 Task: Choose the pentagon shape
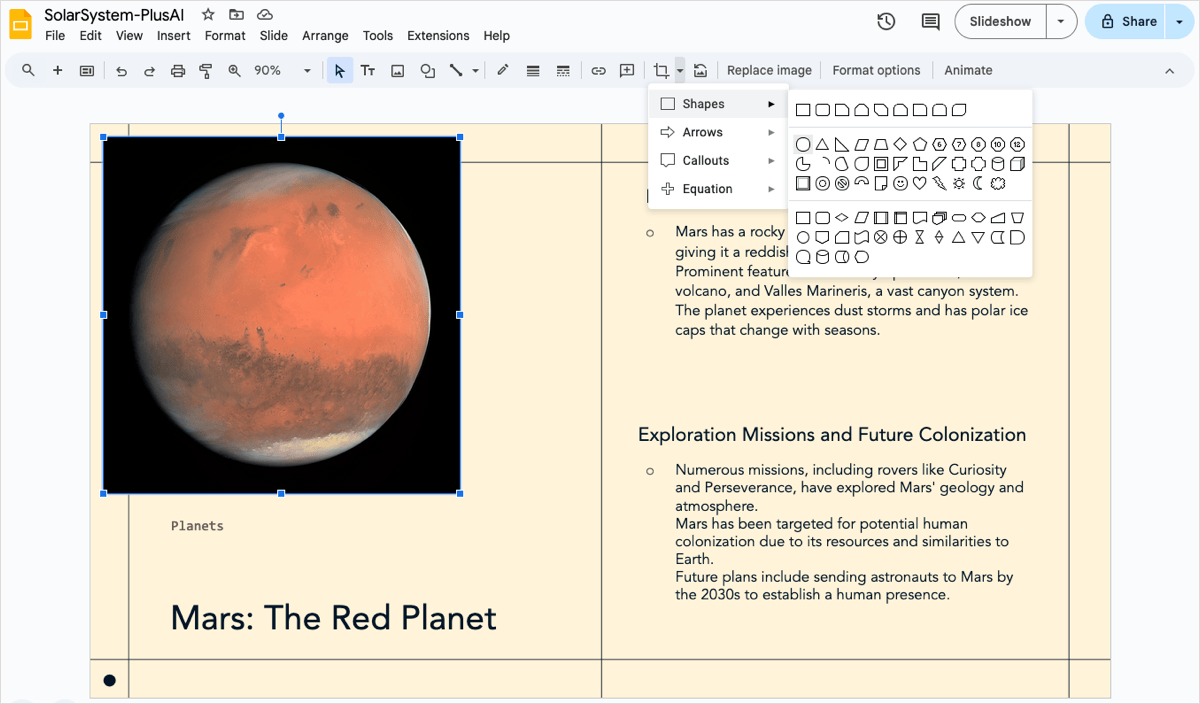[920, 144]
